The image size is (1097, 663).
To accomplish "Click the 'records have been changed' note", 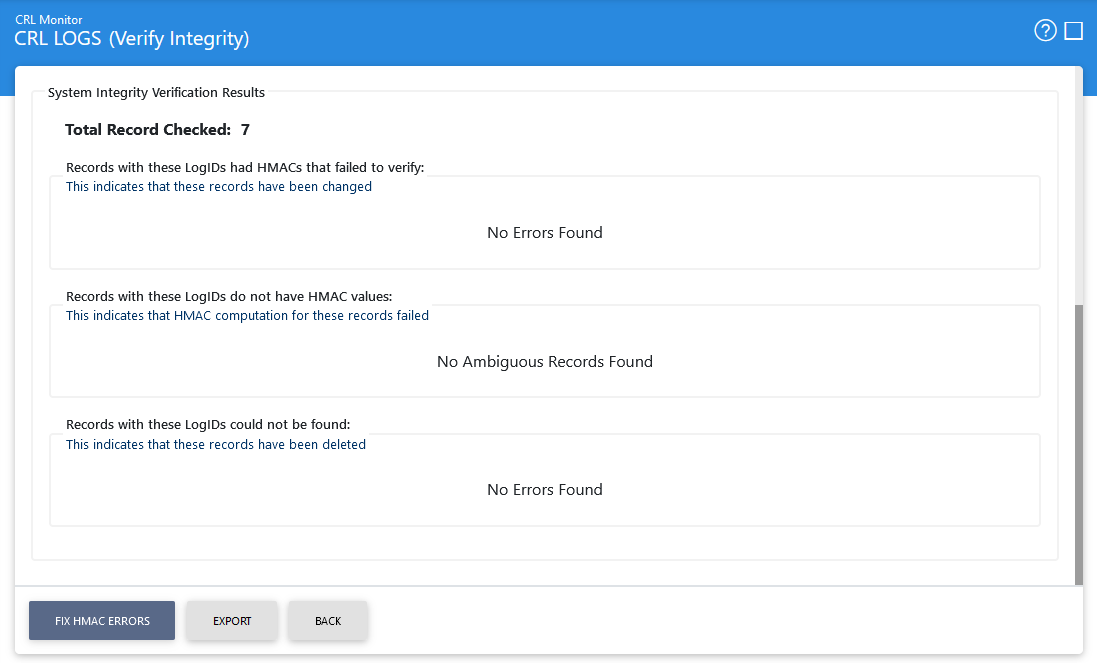I will click(219, 187).
